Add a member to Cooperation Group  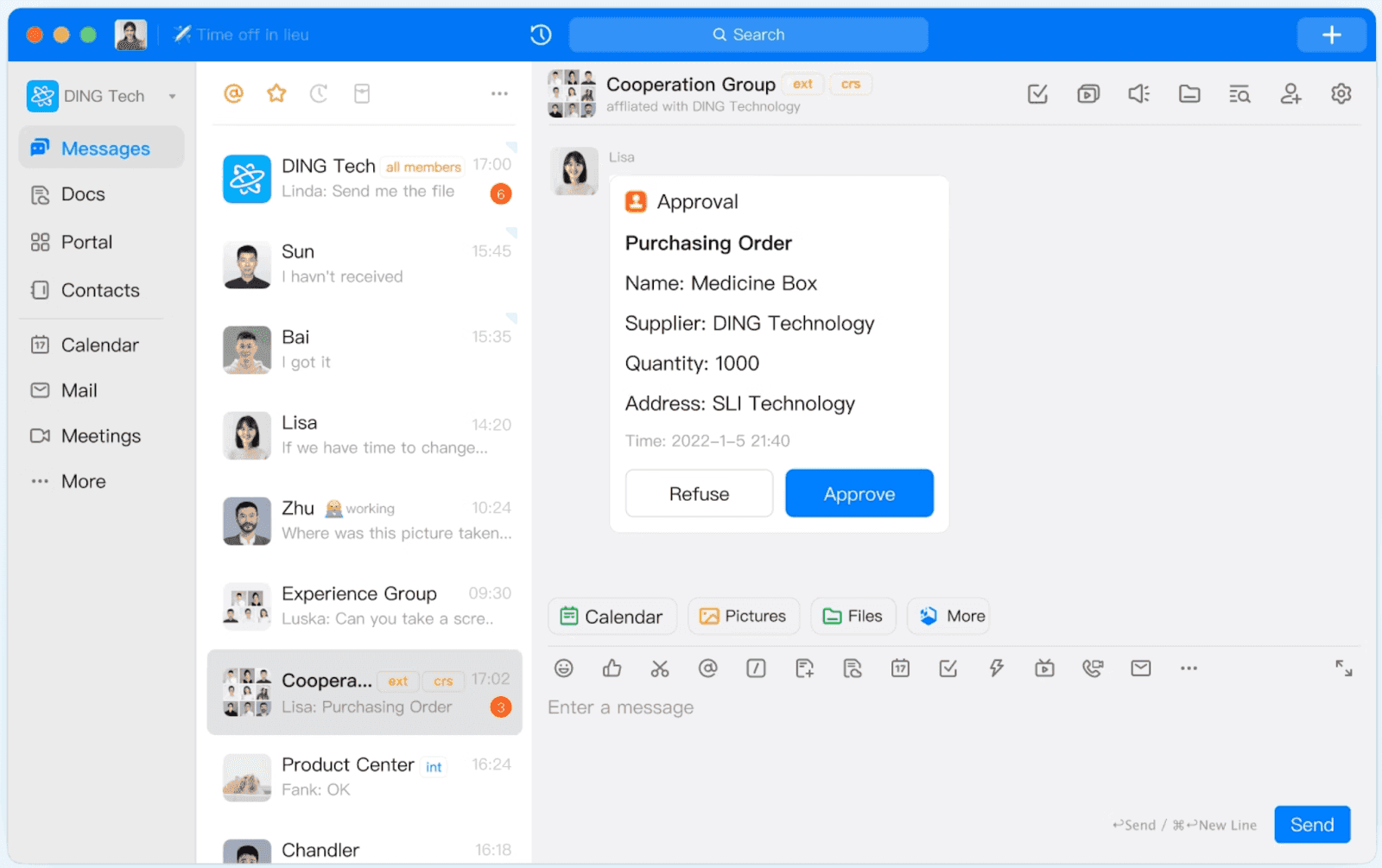point(1290,93)
